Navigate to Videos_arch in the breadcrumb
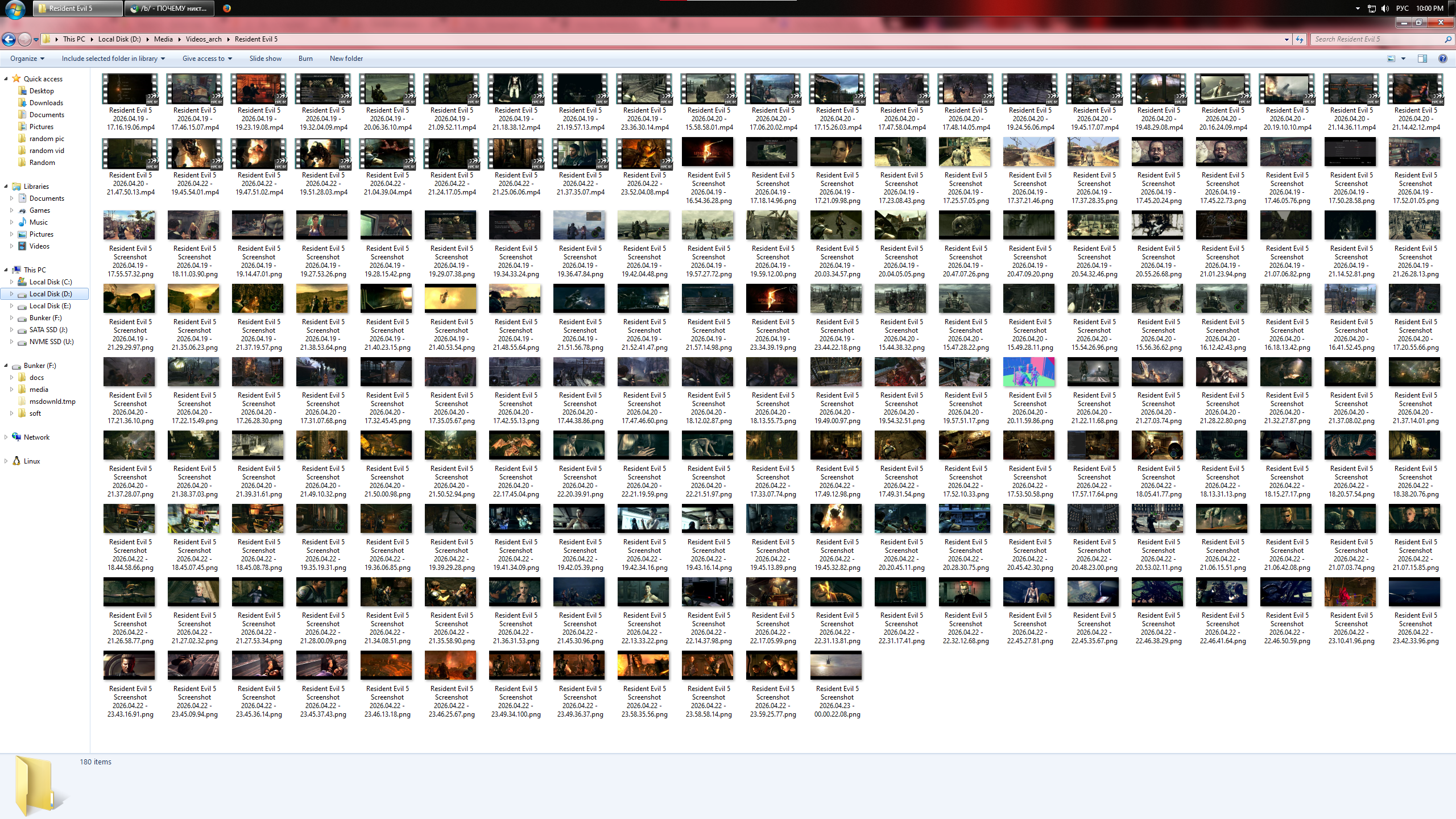The image size is (1456, 819). click(x=204, y=39)
